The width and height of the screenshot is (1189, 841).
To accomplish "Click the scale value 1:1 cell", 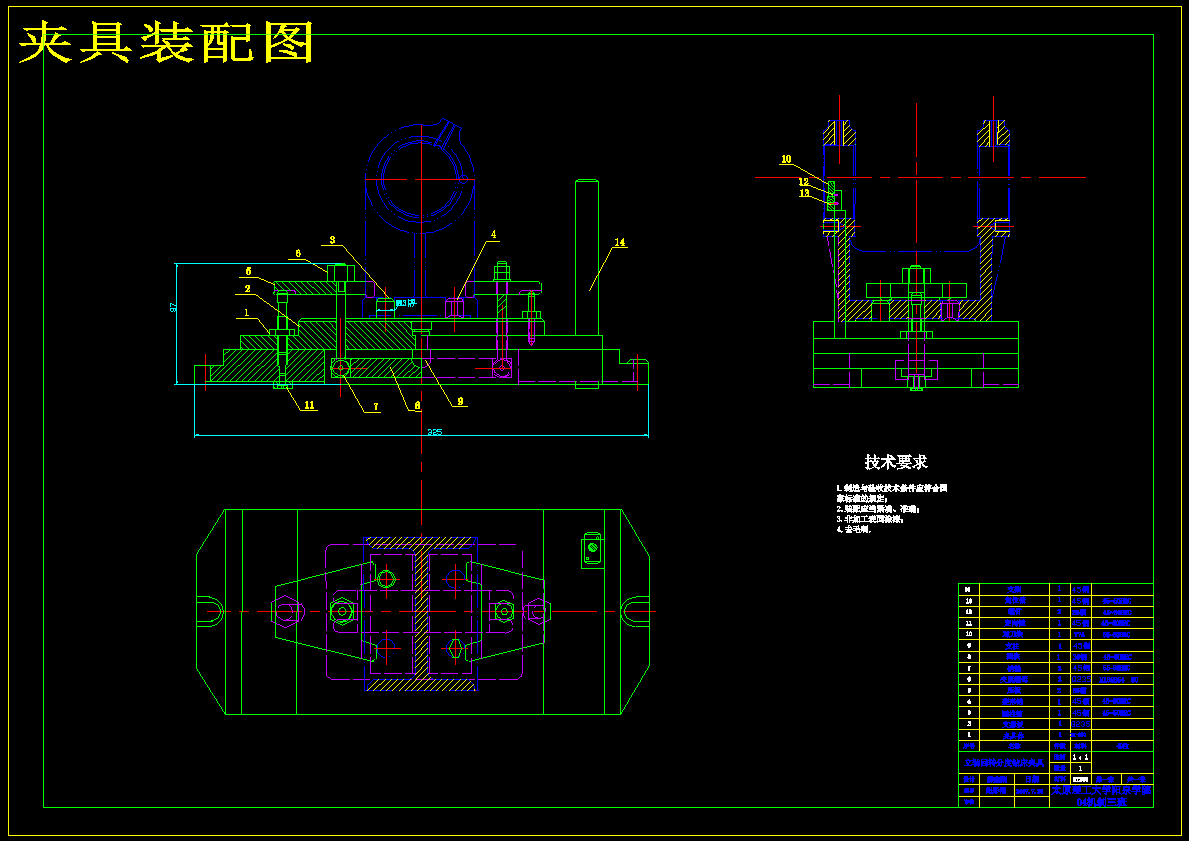I will point(1081,757).
